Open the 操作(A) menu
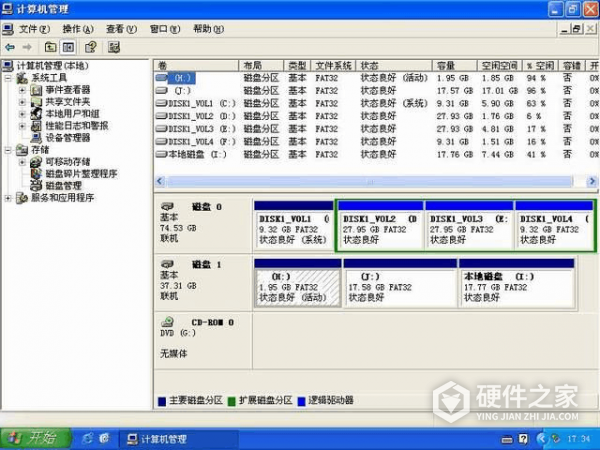Viewport: 600px width, 450px height. coord(78,29)
